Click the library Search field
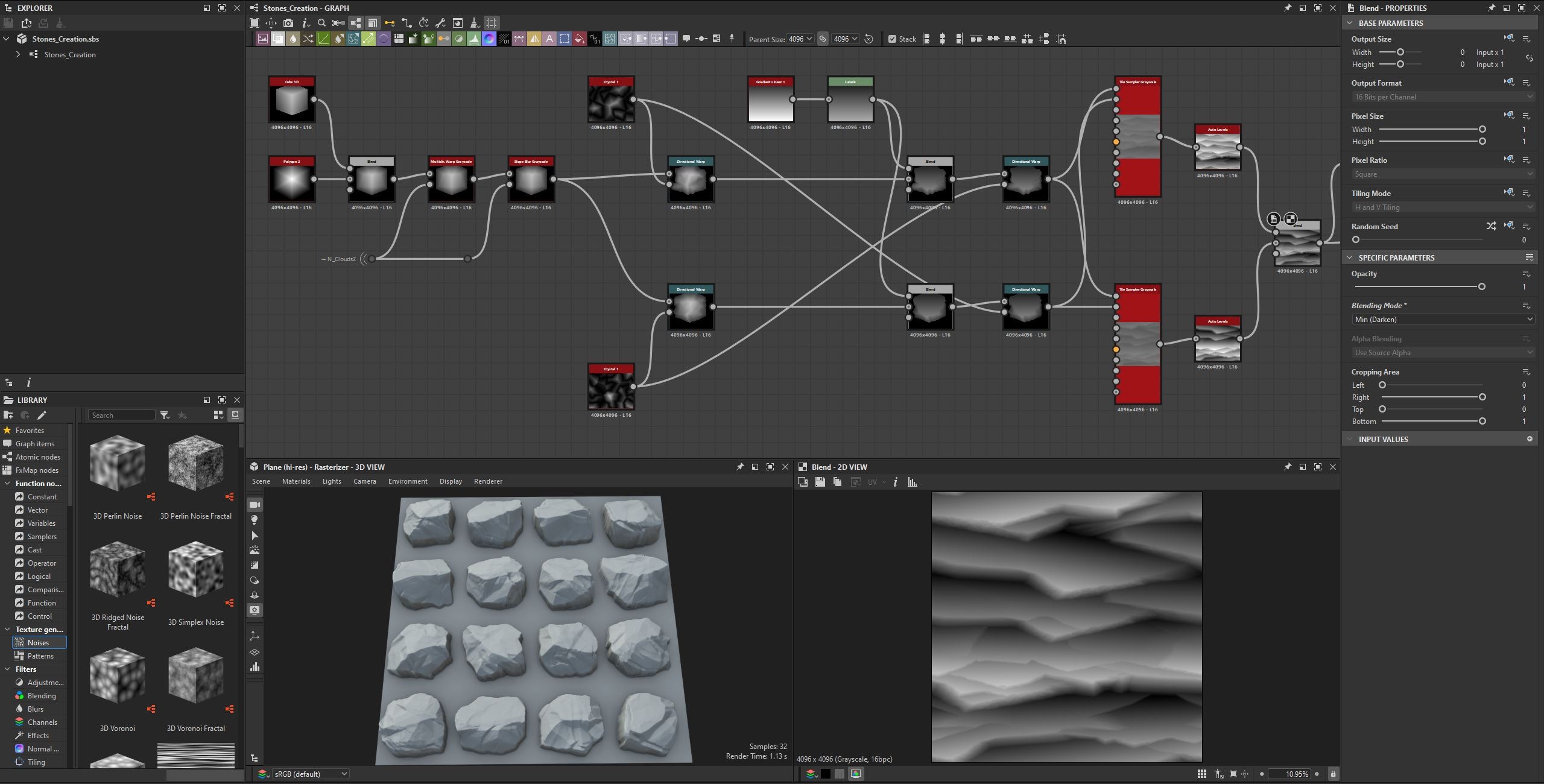The height and width of the screenshot is (784, 1544). coord(122,415)
